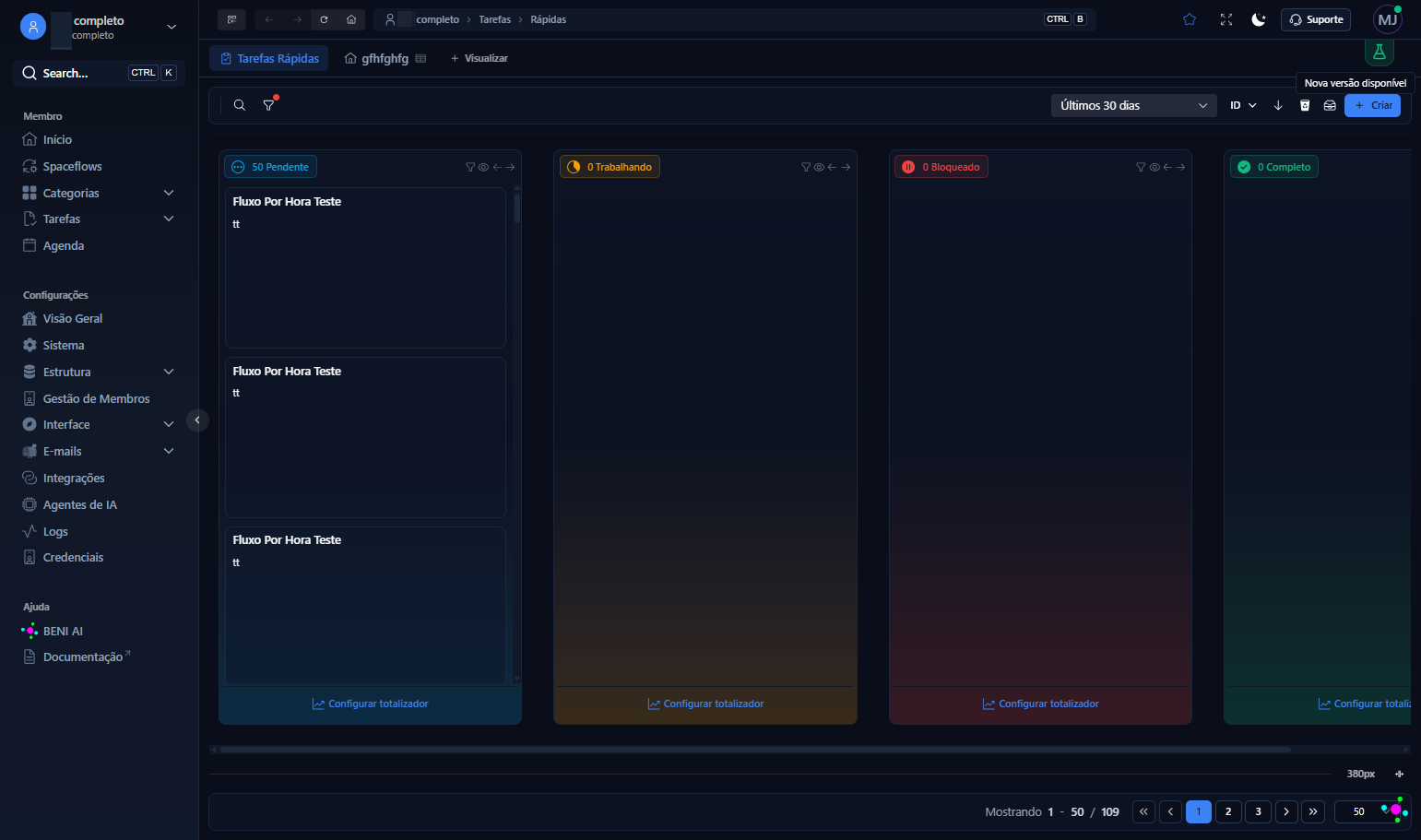
Task: Move the Bloqueado column left with its arrow
Action: [x=1167, y=167]
